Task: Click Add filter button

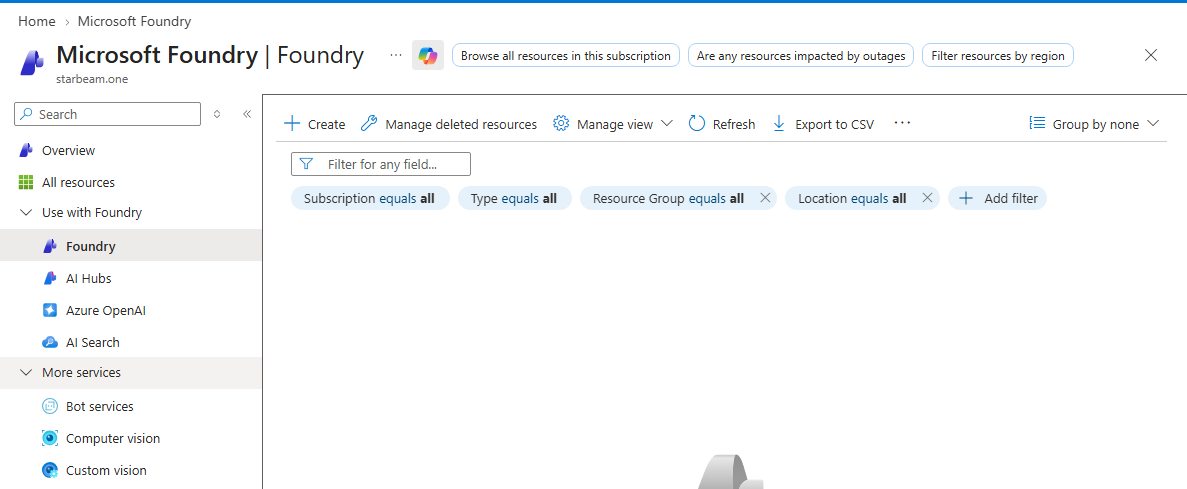Action: (998, 198)
